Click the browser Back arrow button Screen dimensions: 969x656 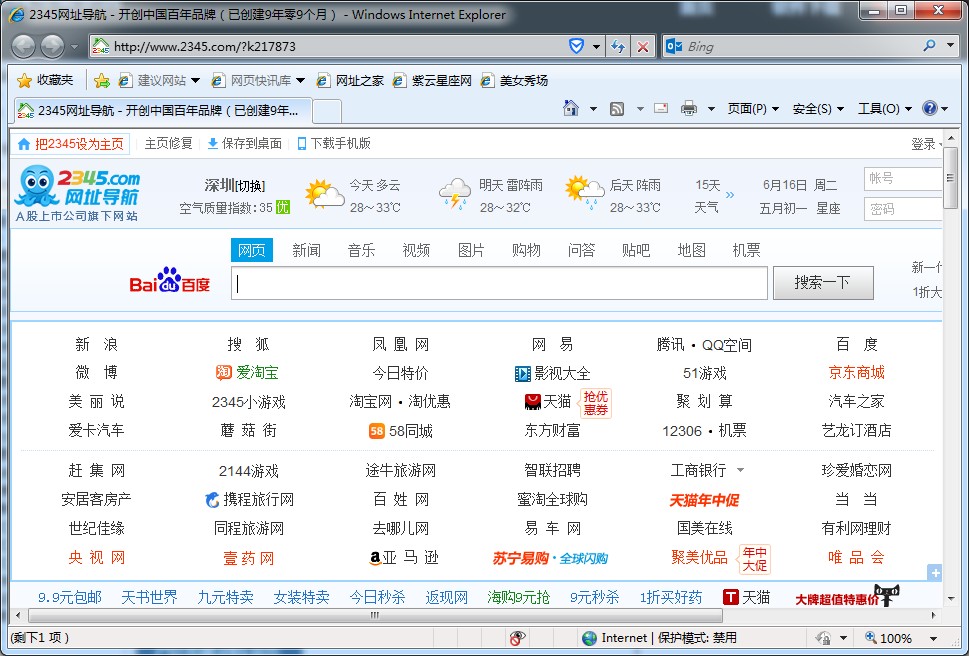[23, 46]
